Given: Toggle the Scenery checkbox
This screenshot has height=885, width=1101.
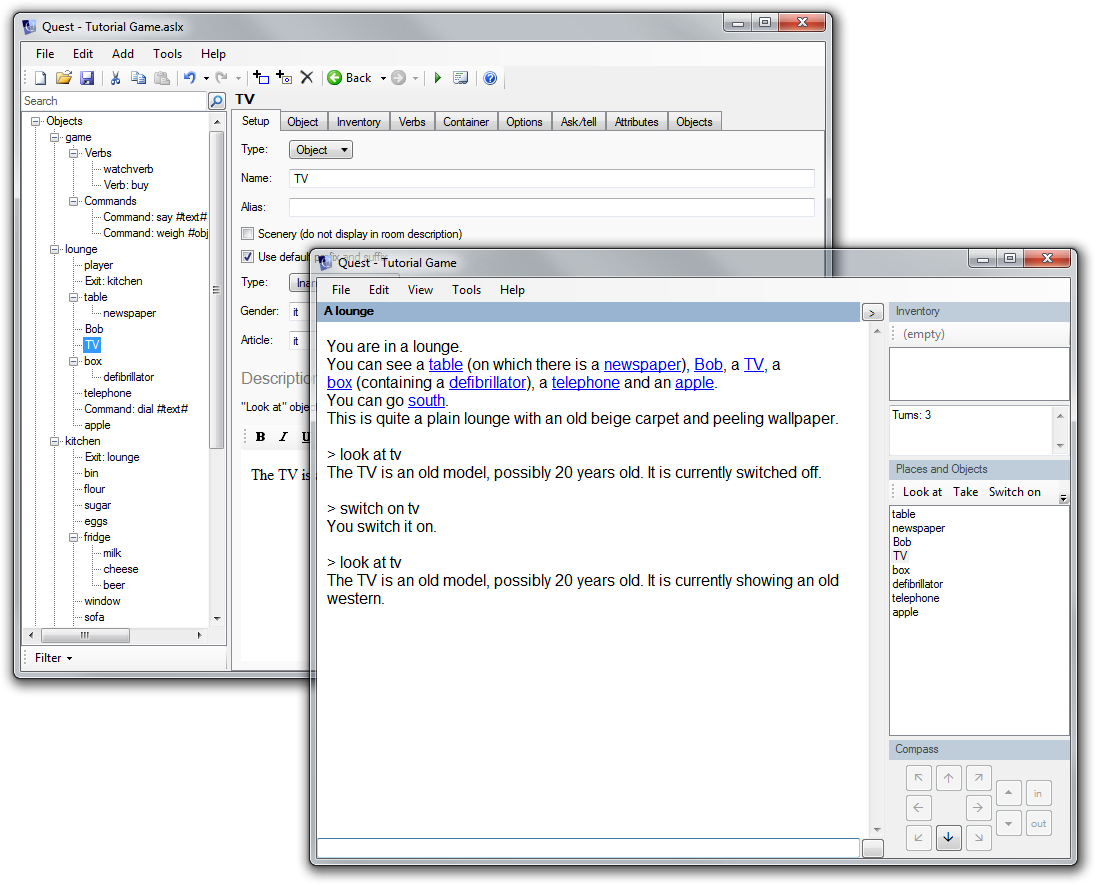Looking at the screenshot, I should [247, 234].
